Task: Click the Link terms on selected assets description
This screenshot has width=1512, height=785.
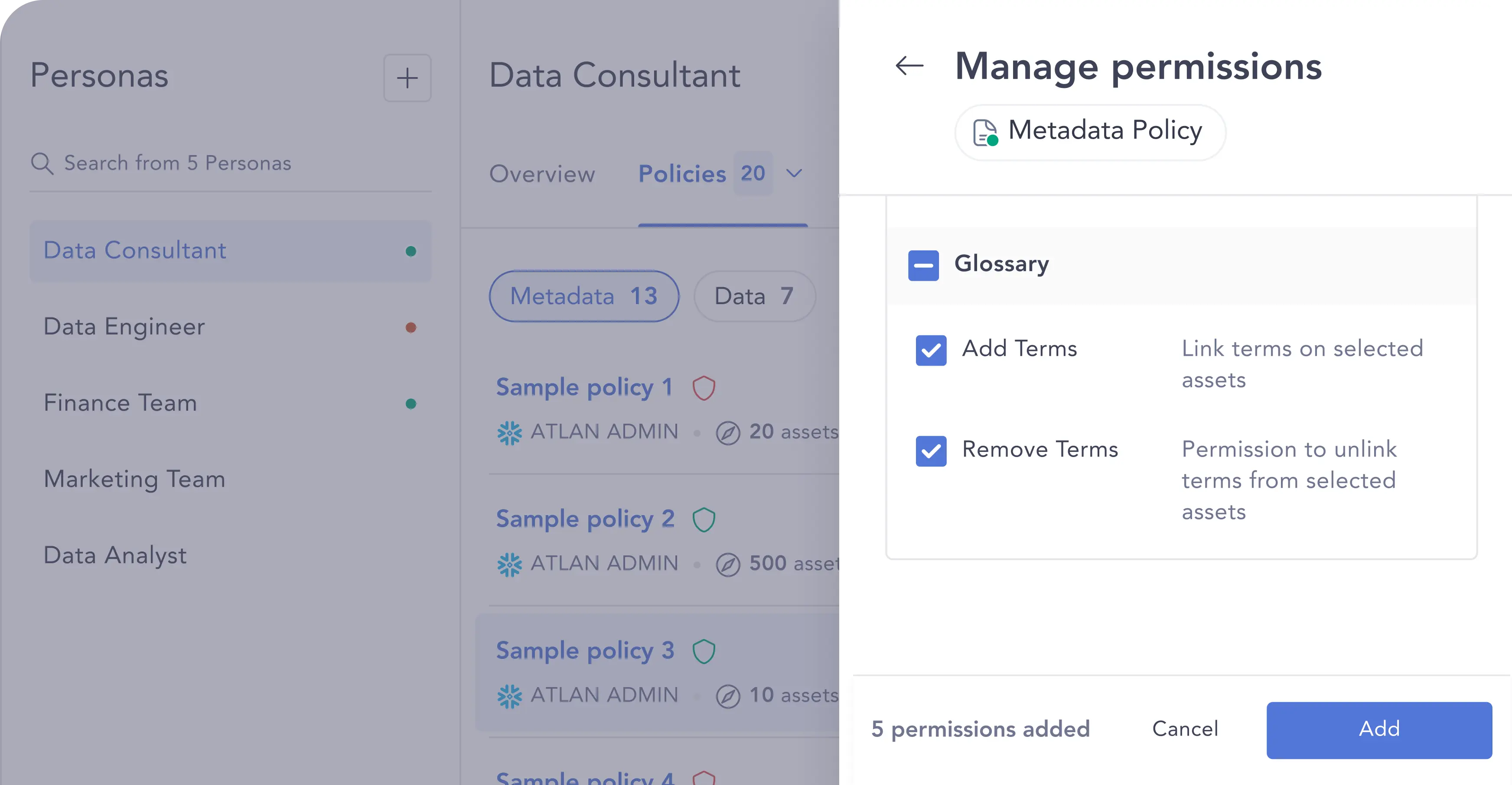Action: 1302,364
